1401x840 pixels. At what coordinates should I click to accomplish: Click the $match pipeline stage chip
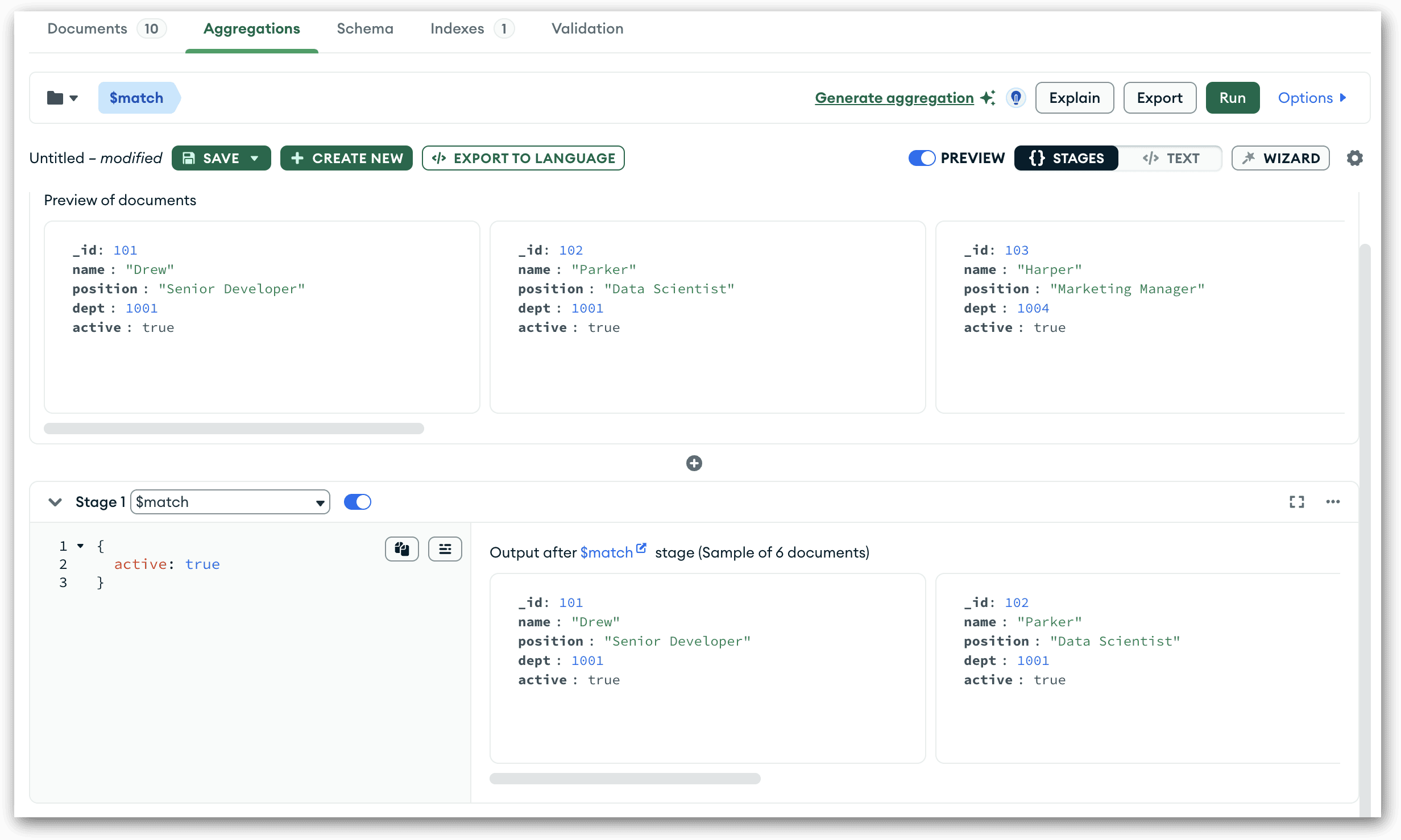click(138, 98)
